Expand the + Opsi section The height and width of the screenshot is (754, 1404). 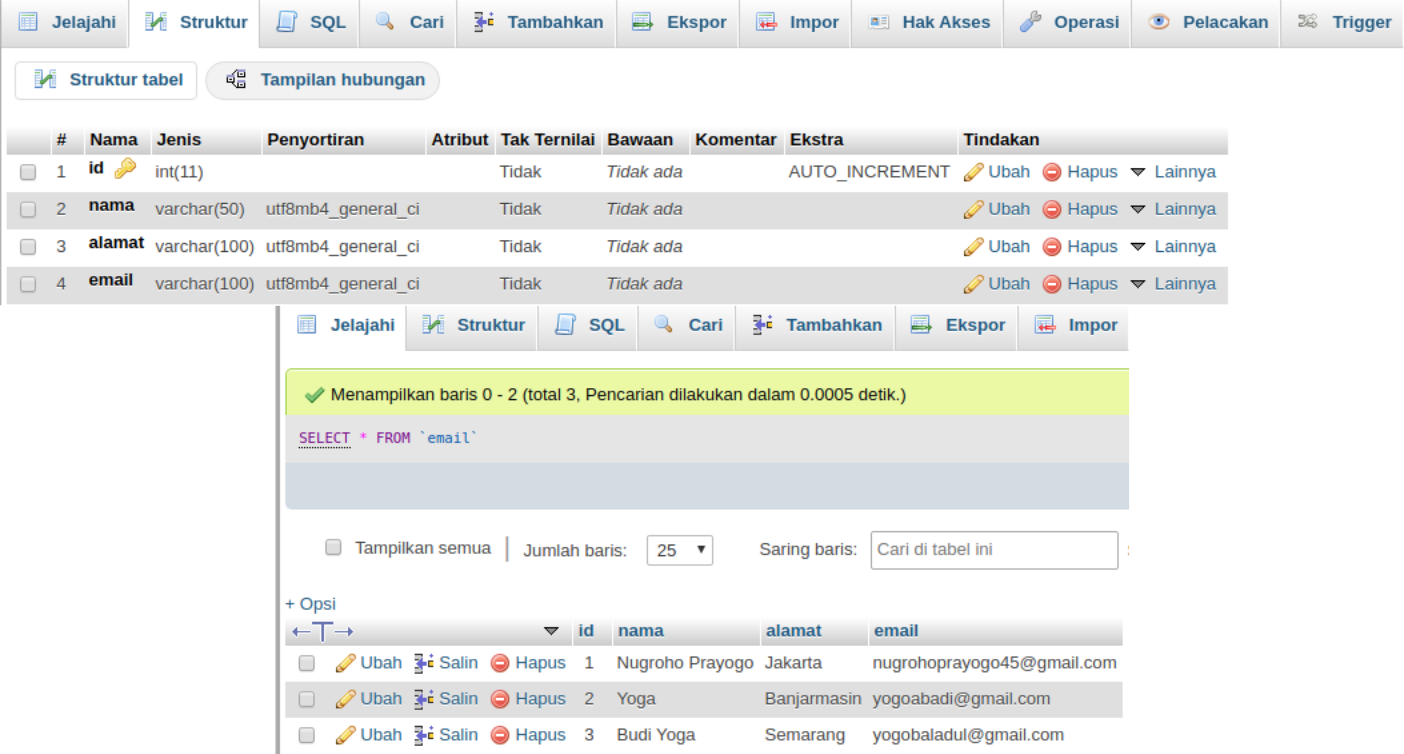coord(311,604)
